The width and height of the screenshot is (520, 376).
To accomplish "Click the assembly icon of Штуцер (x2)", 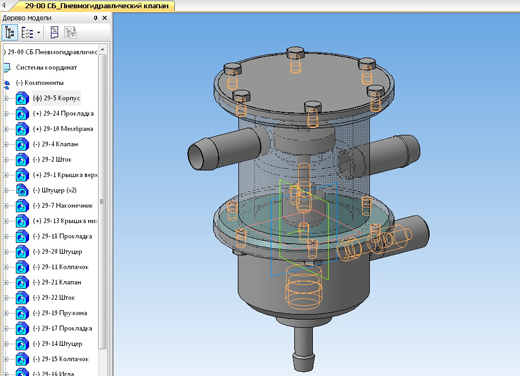I will click(22, 190).
